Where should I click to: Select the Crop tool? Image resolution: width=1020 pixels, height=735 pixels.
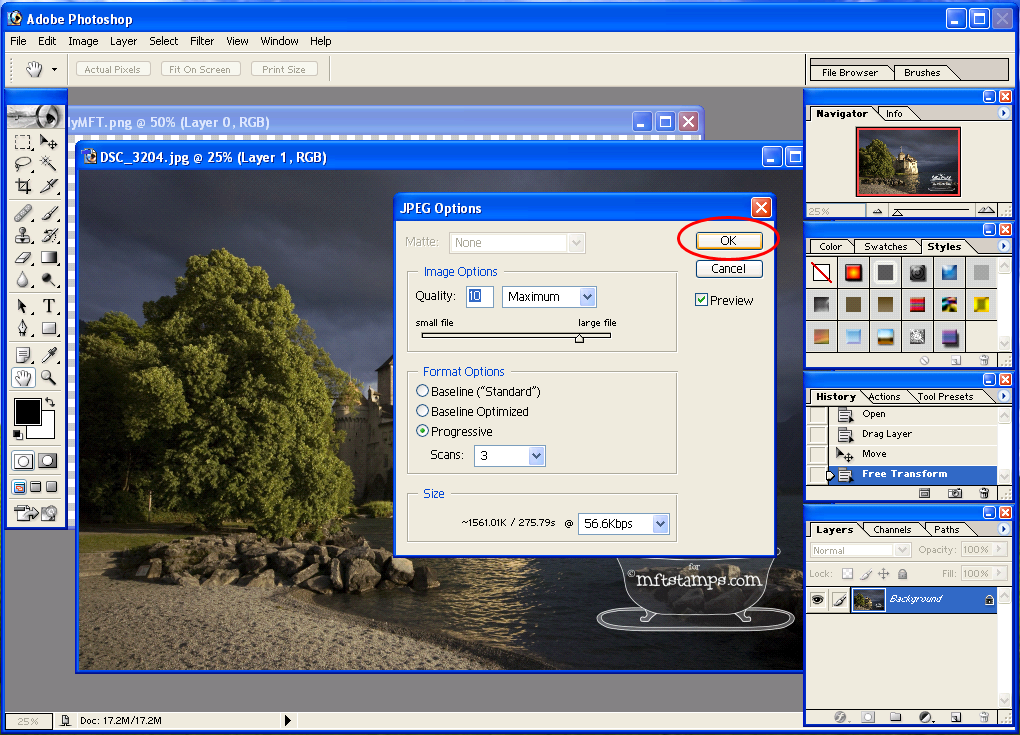[23, 186]
